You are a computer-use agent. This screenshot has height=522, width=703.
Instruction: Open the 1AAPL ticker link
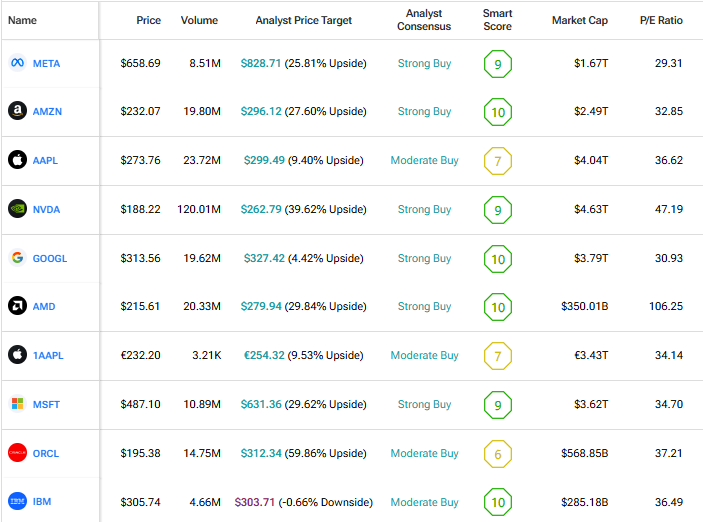48,356
